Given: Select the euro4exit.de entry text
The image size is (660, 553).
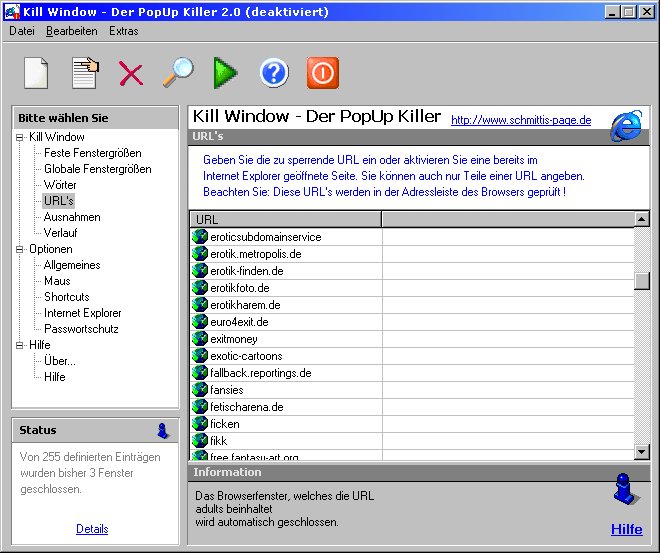Looking at the screenshot, I should click(x=239, y=322).
